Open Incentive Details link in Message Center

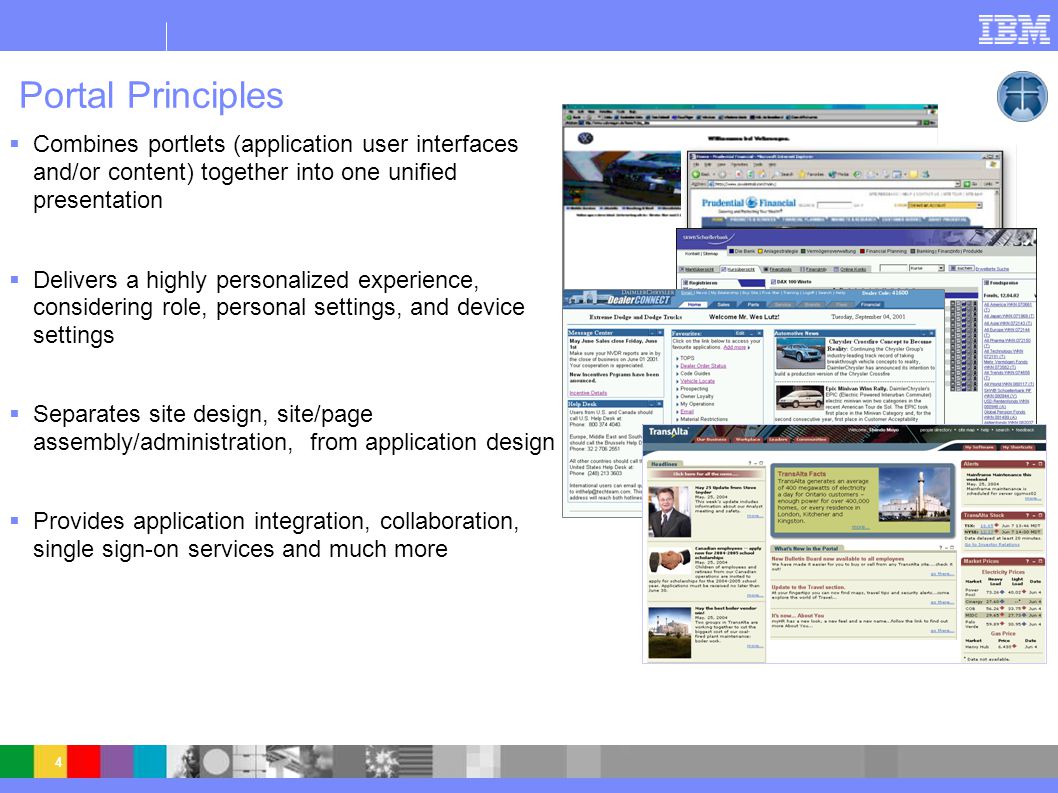tap(588, 393)
